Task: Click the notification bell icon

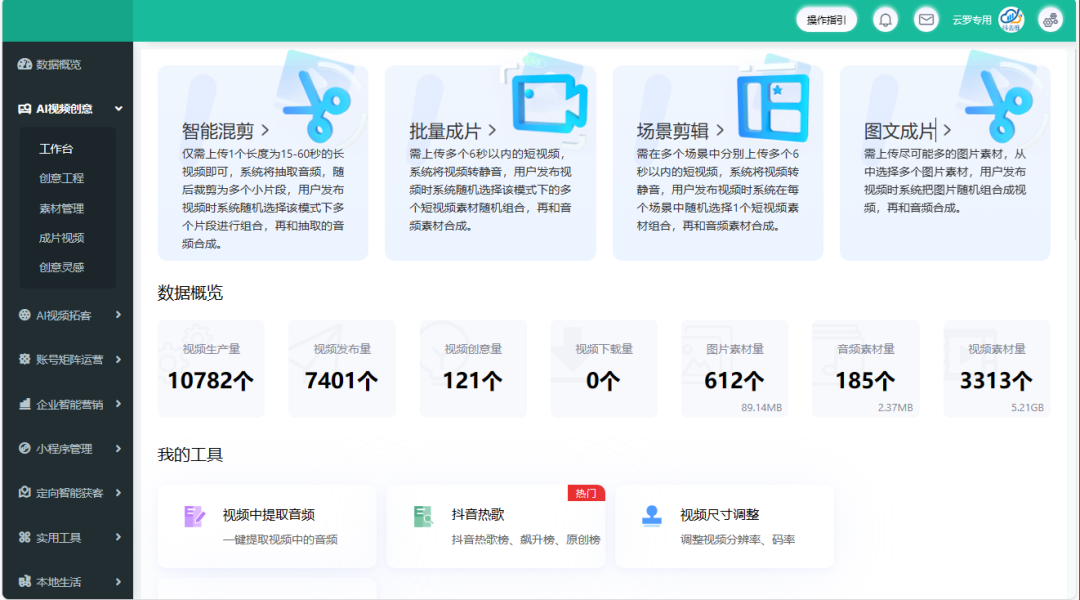Action: click(885, 20)
